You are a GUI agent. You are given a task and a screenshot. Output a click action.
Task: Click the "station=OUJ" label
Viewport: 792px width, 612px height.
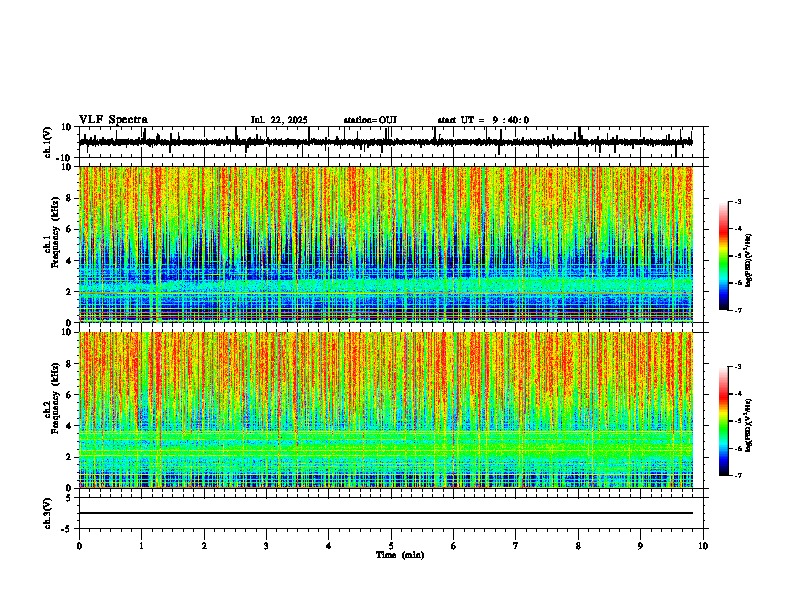pos(370,120)
